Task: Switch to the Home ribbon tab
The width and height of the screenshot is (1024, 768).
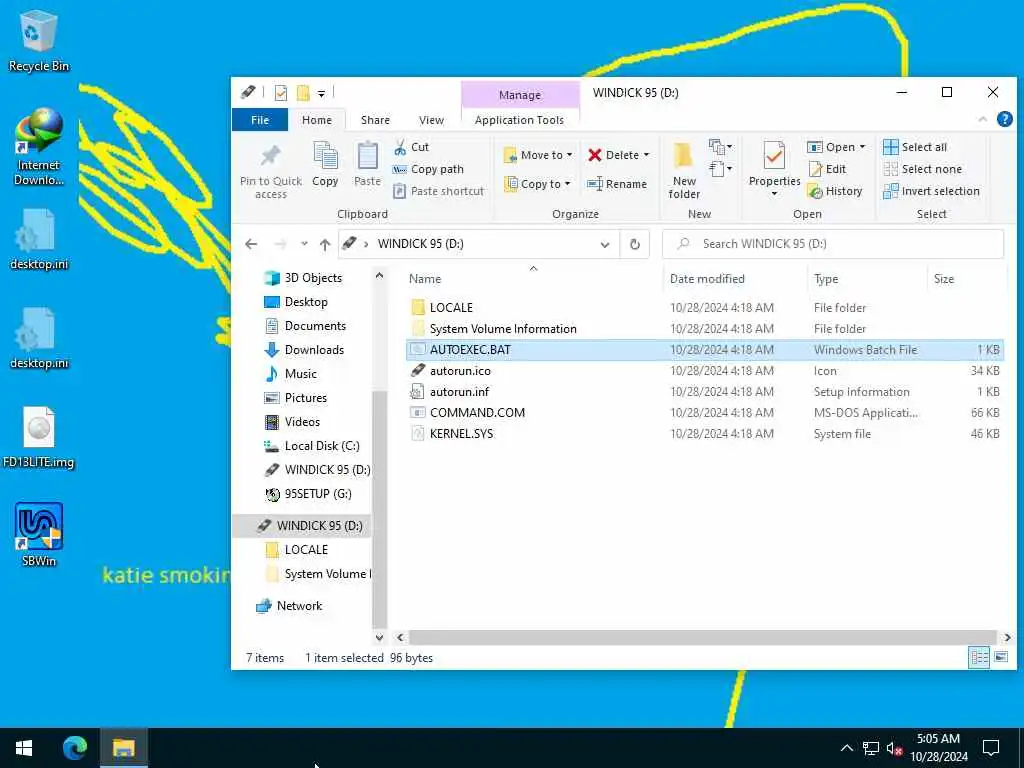Action: click(x=317, y=120)
